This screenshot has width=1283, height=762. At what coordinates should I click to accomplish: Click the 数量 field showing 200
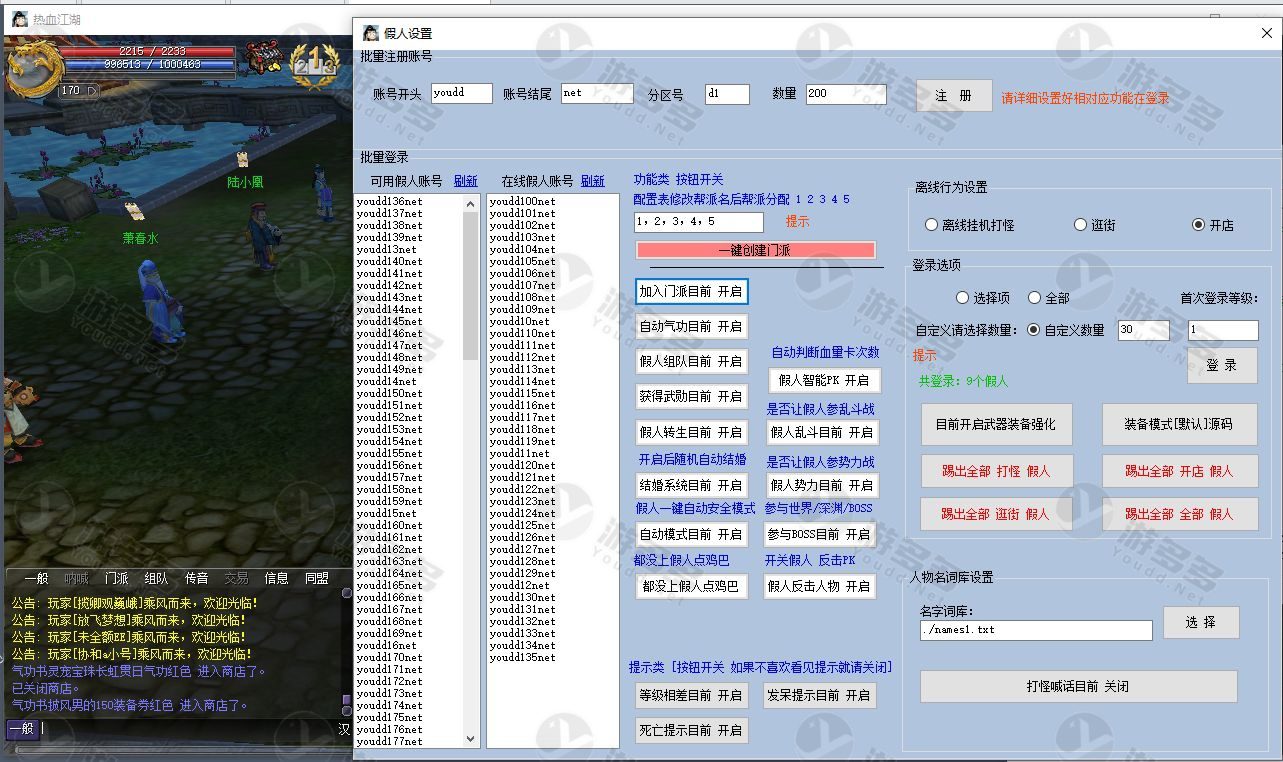pos(846,93)
